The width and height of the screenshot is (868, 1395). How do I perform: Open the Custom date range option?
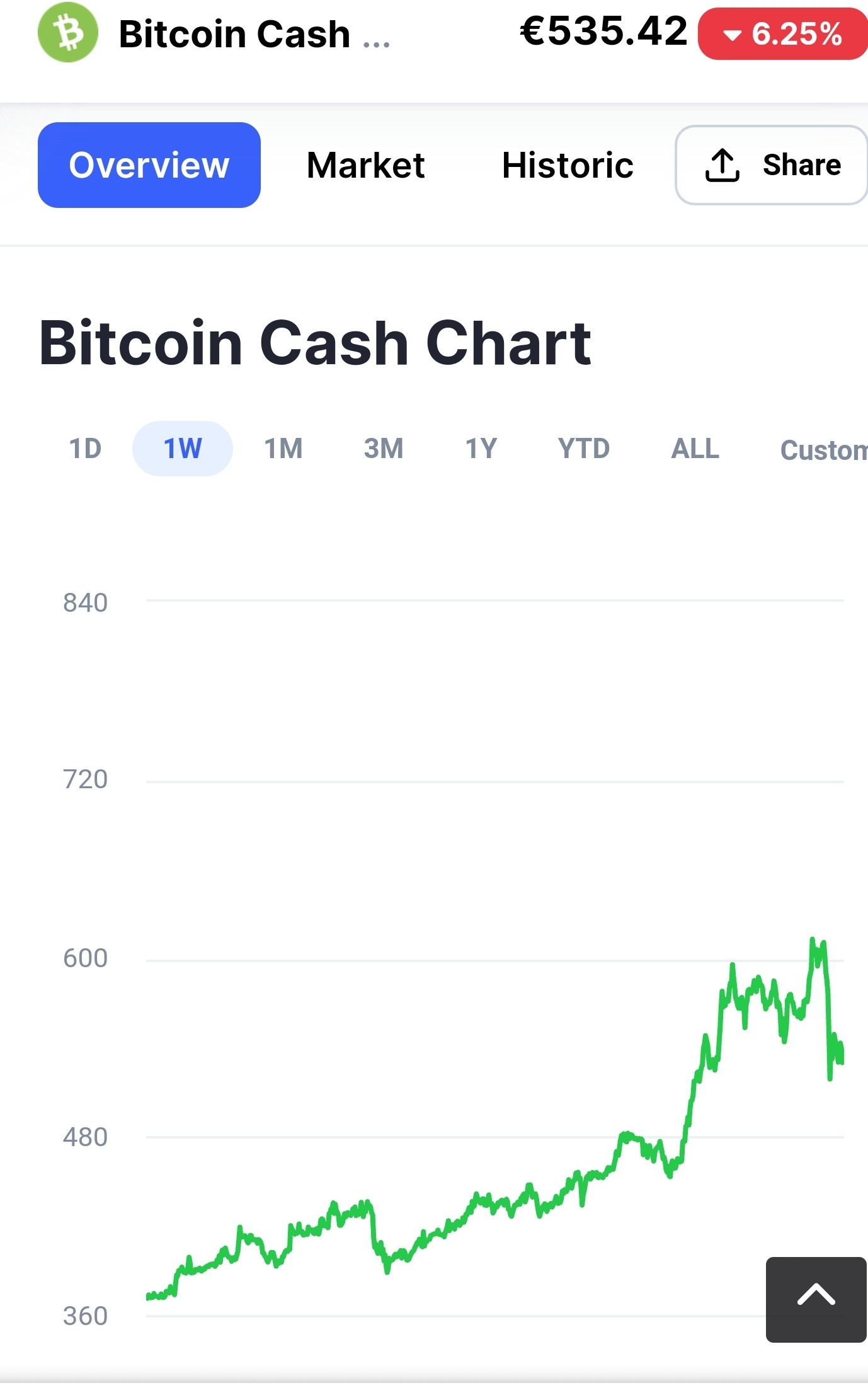pyautogui.click(x=824, y=450)
